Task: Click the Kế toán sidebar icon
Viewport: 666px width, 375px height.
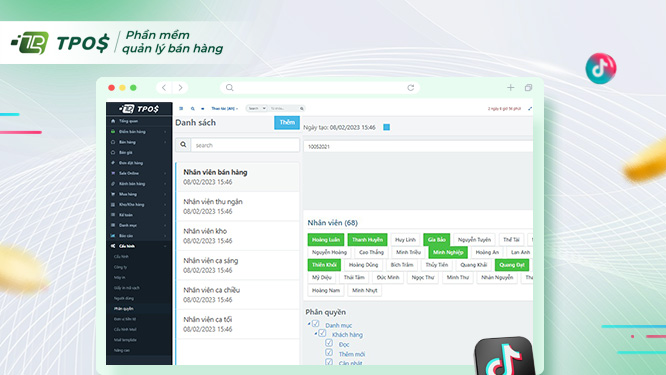Action: coord(113,215)
